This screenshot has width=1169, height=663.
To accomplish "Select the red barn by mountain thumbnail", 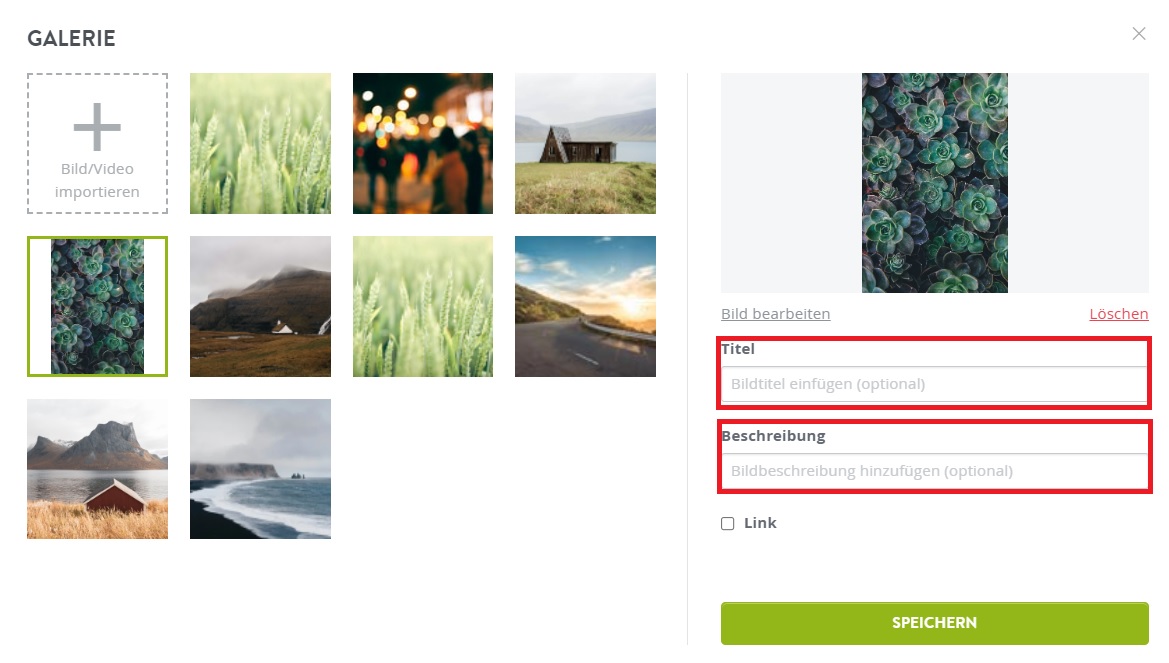I will [x=98, y=469].
